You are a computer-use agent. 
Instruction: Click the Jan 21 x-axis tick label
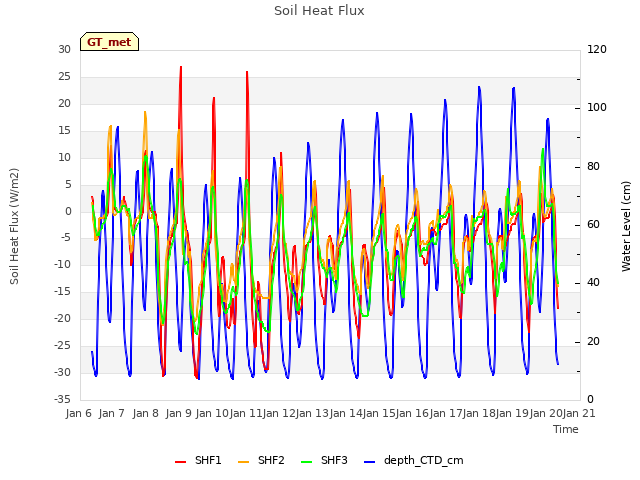coord(579,413)
